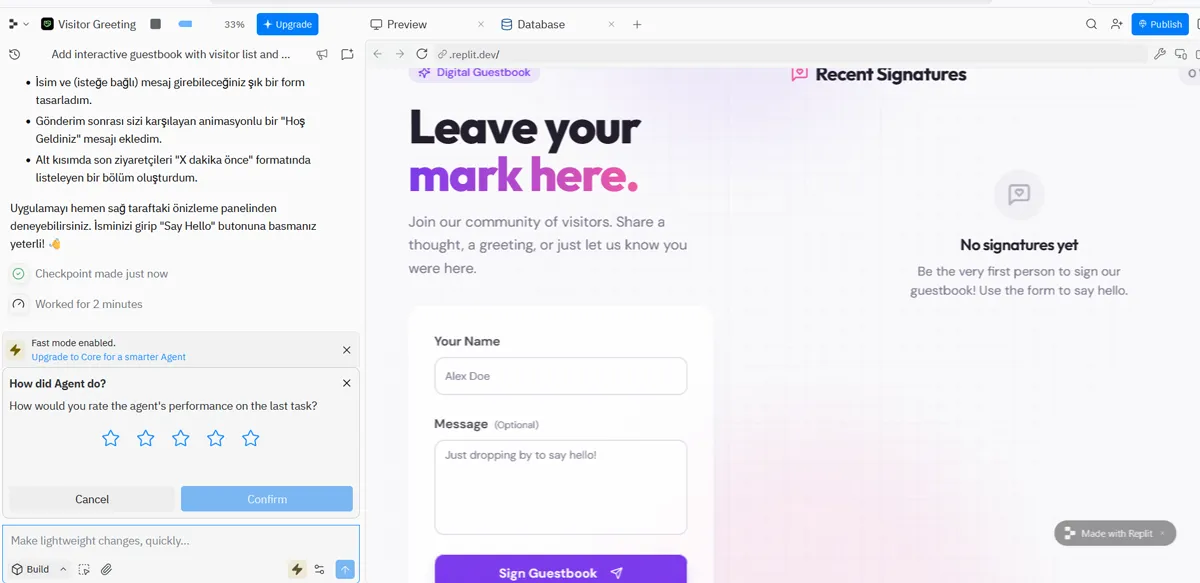Image resolution: width=1200 pixels, height=583 pixels.
Task: Click the Publish button
Action: (1160, 24)
